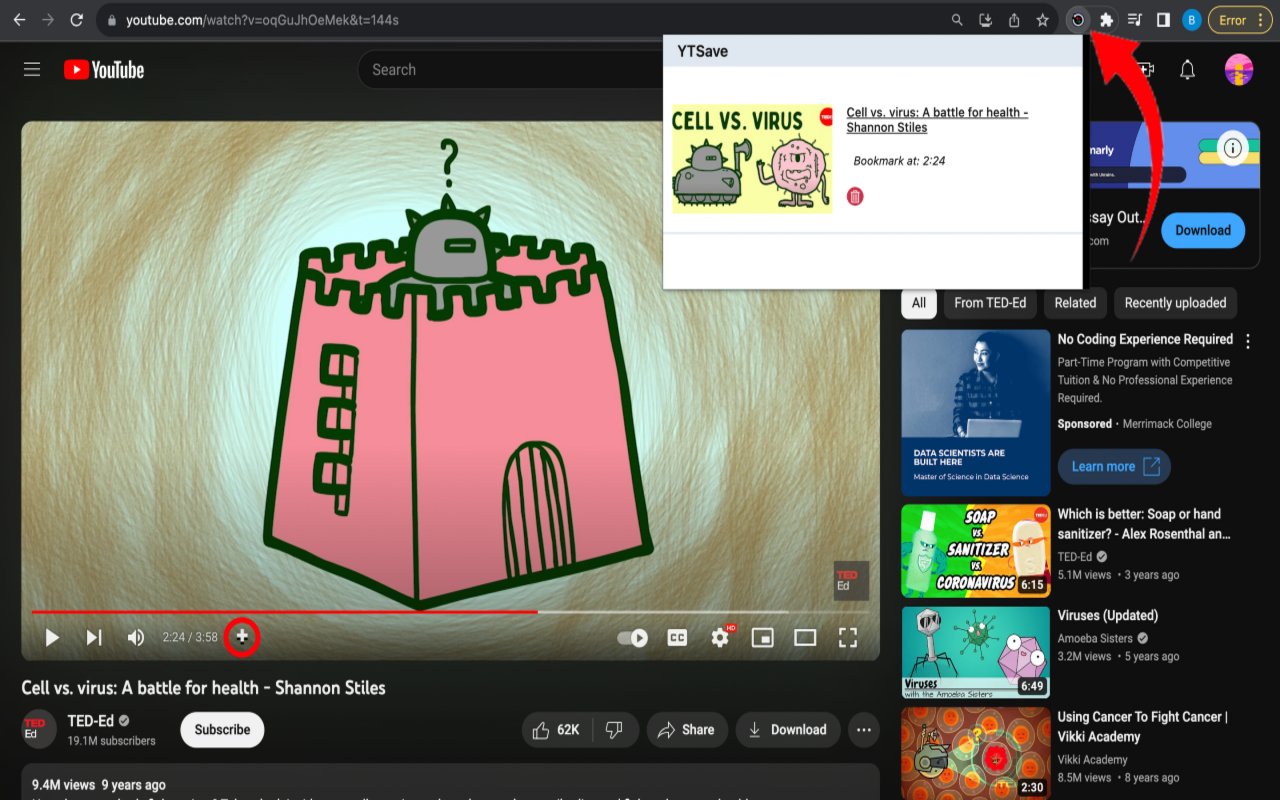Open YouTube notifications bell

point(1187,69)
